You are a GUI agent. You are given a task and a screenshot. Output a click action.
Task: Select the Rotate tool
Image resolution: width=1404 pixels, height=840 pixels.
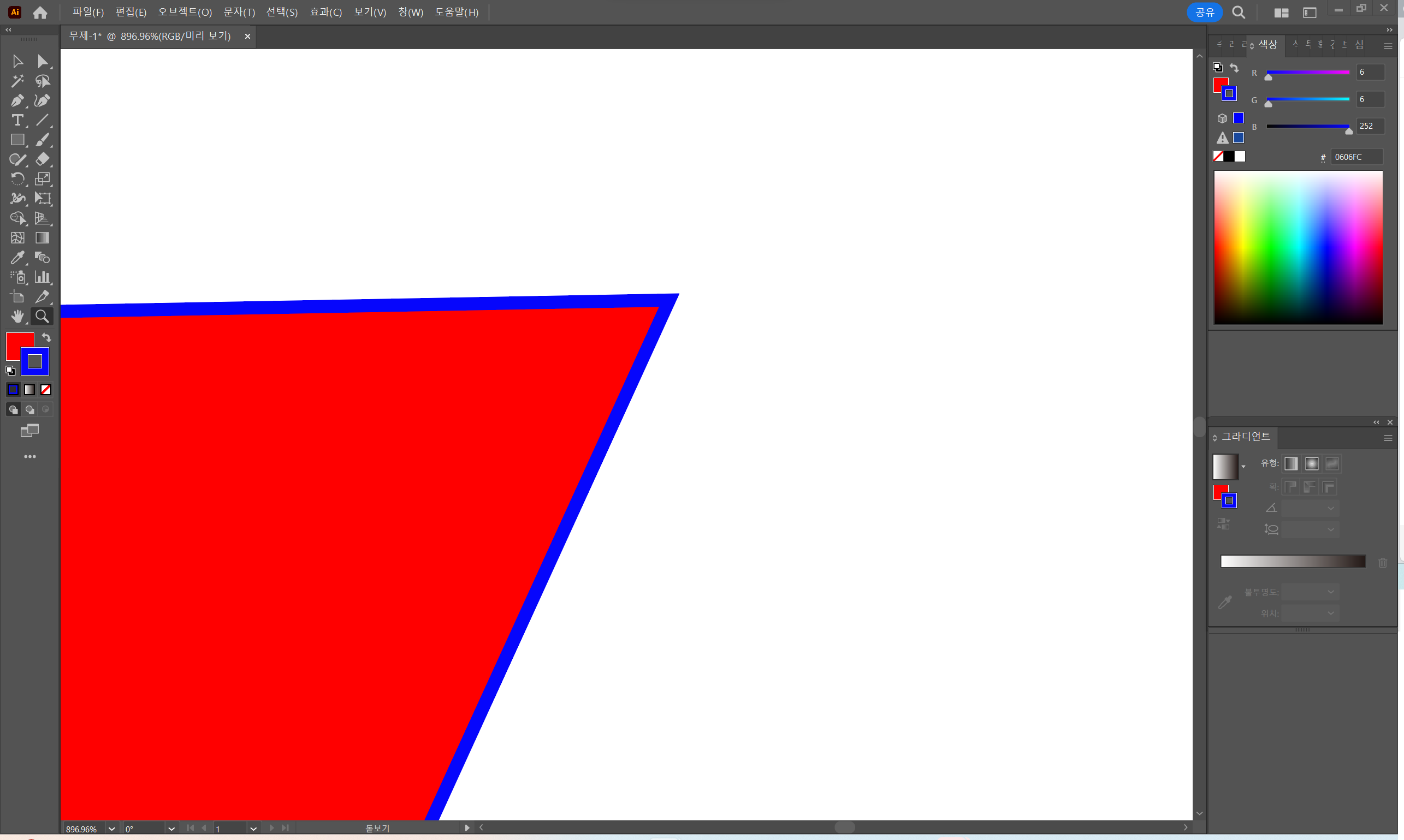point(17,179)
